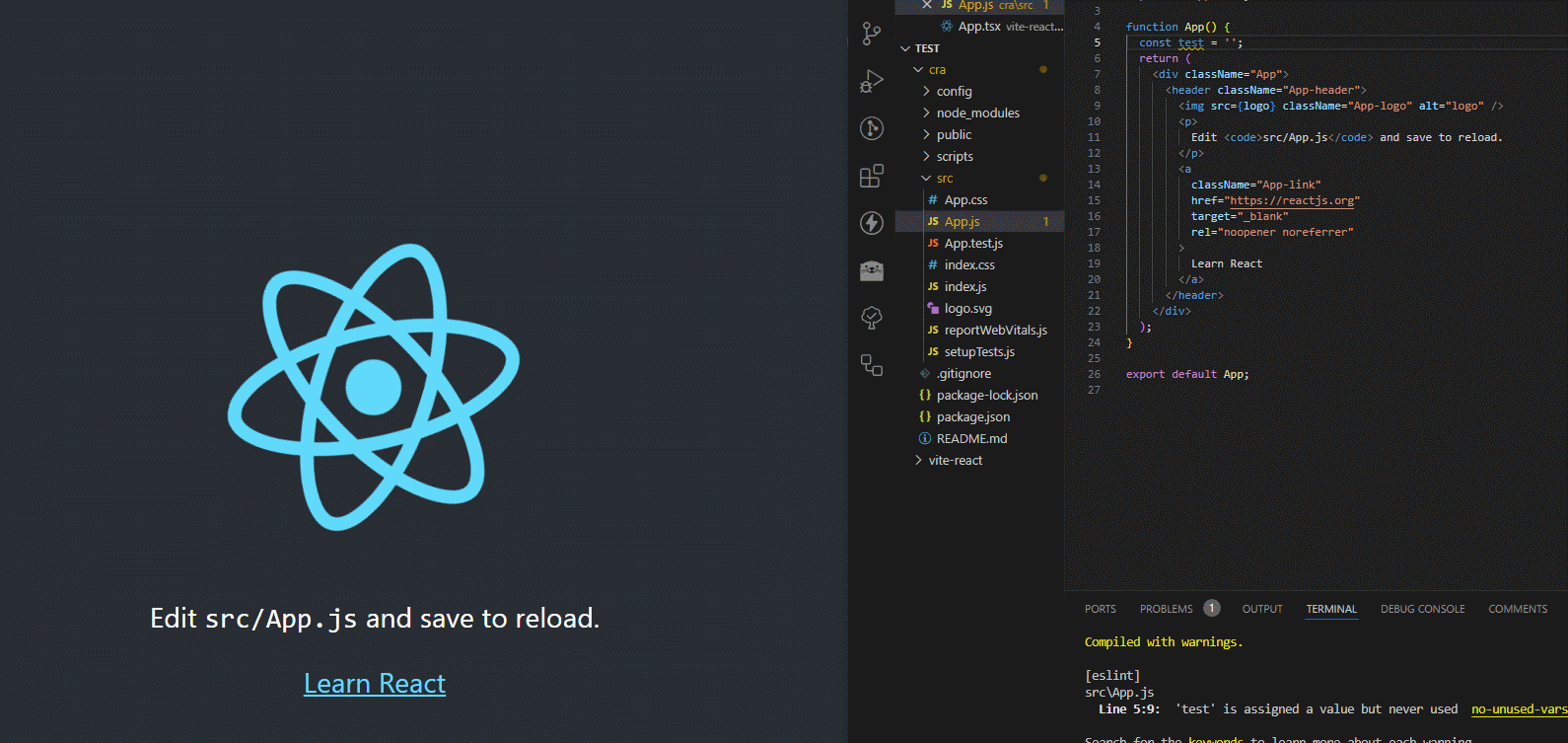1568x743 pixels.
Task: Expand the vite-react folder
Action: point(955,461)
